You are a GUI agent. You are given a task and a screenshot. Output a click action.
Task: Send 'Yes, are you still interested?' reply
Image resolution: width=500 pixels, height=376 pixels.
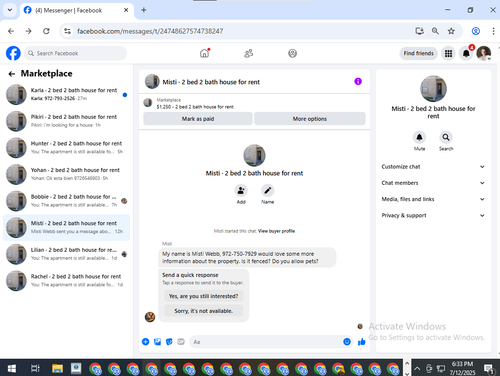pyautogui.click(x=203, y=296)
